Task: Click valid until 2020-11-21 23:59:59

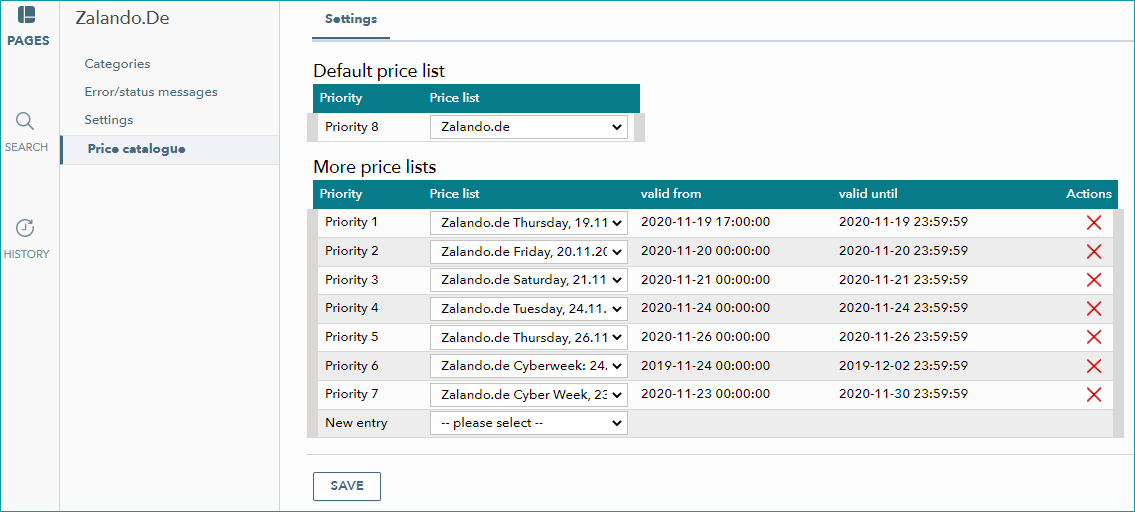Action: 903,280
